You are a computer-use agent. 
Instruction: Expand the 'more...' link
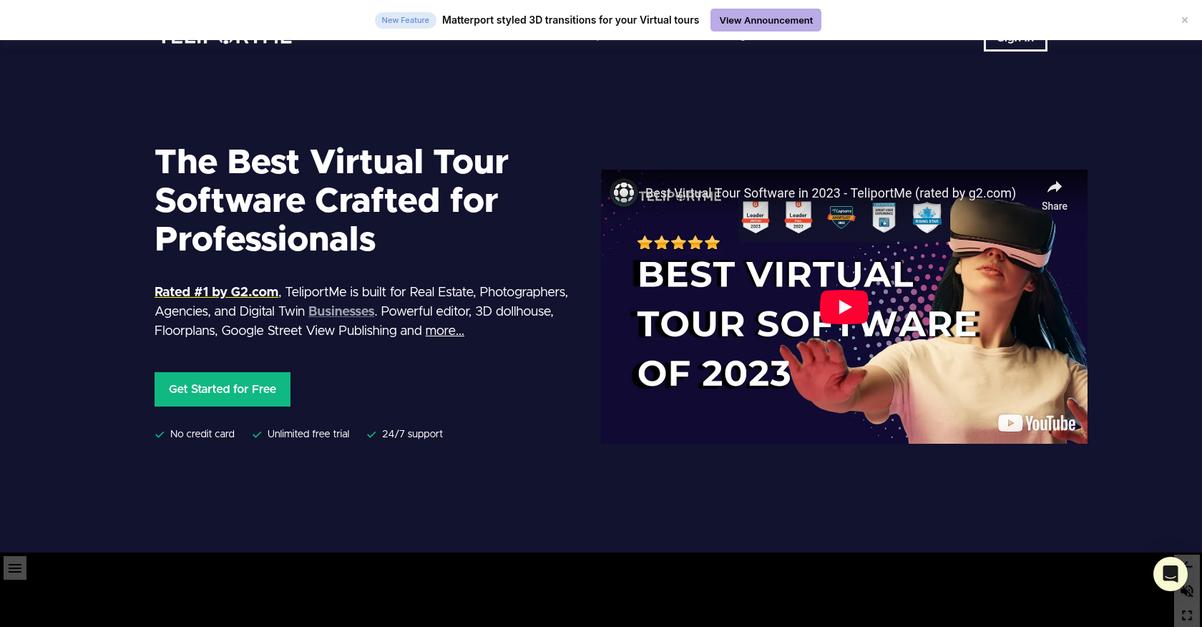pyautogui.click(x=444, y=330)
